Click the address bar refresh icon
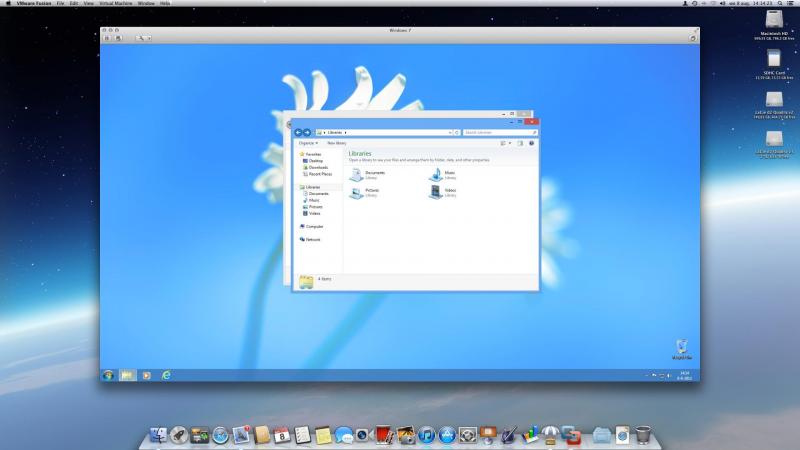The image size is (800, 450). coord(457,132)
